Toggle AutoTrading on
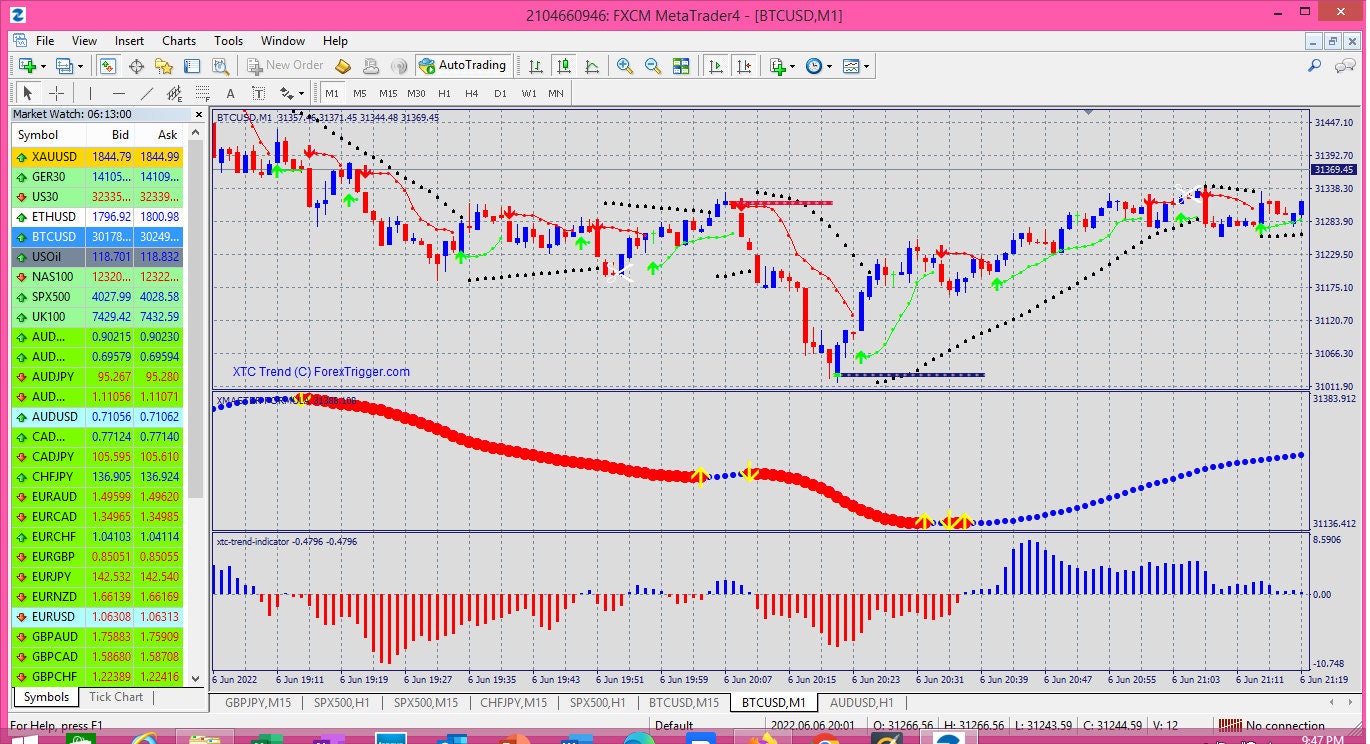Screen dimensions: 1370x744 click(x=464, y=66)
